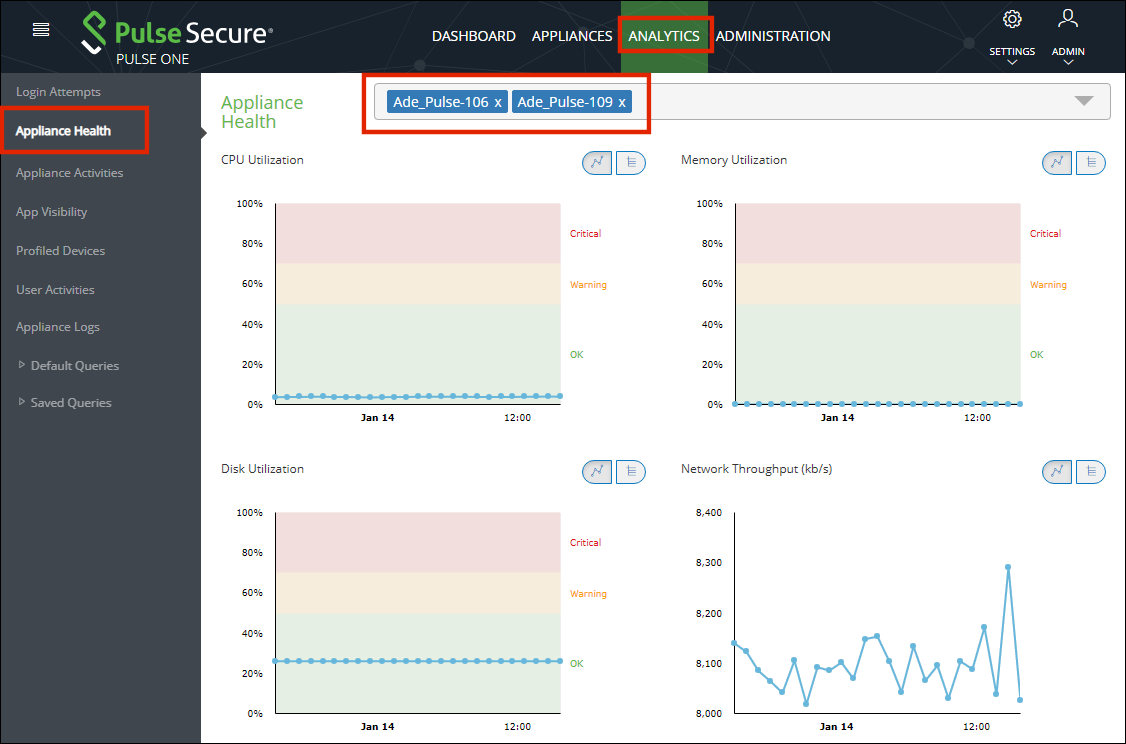
Task: Remove Ade_Pulse-106 from appliance filter
Action: pos(498,102)
